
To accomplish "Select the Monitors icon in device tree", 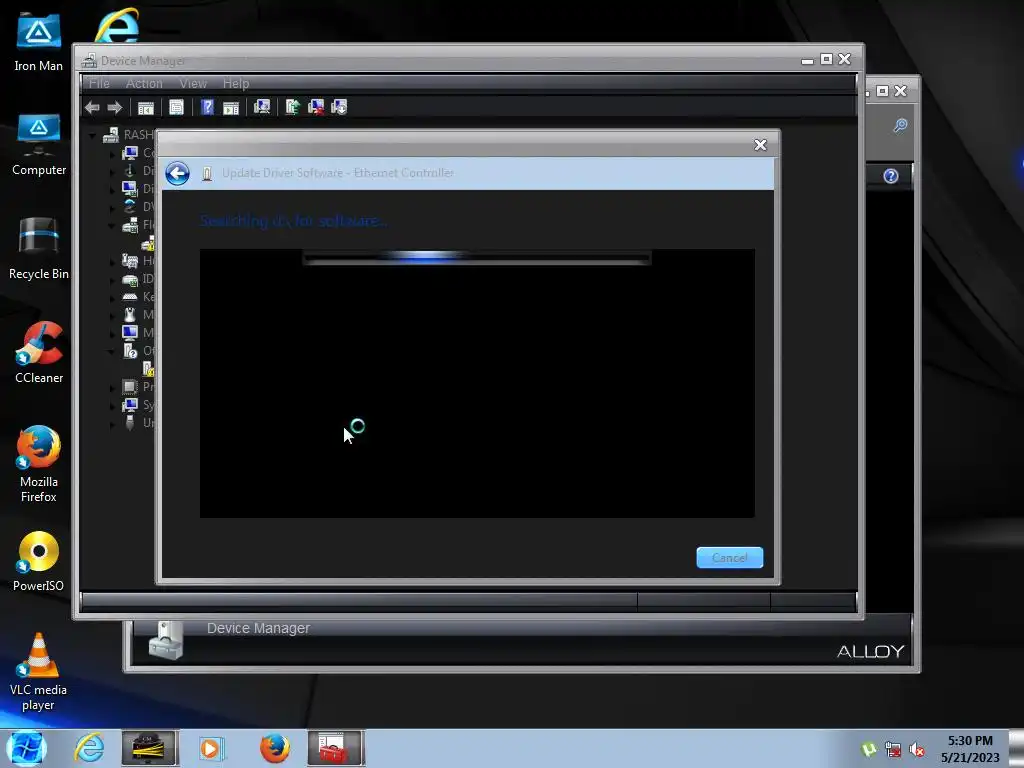I will (130, 332).
